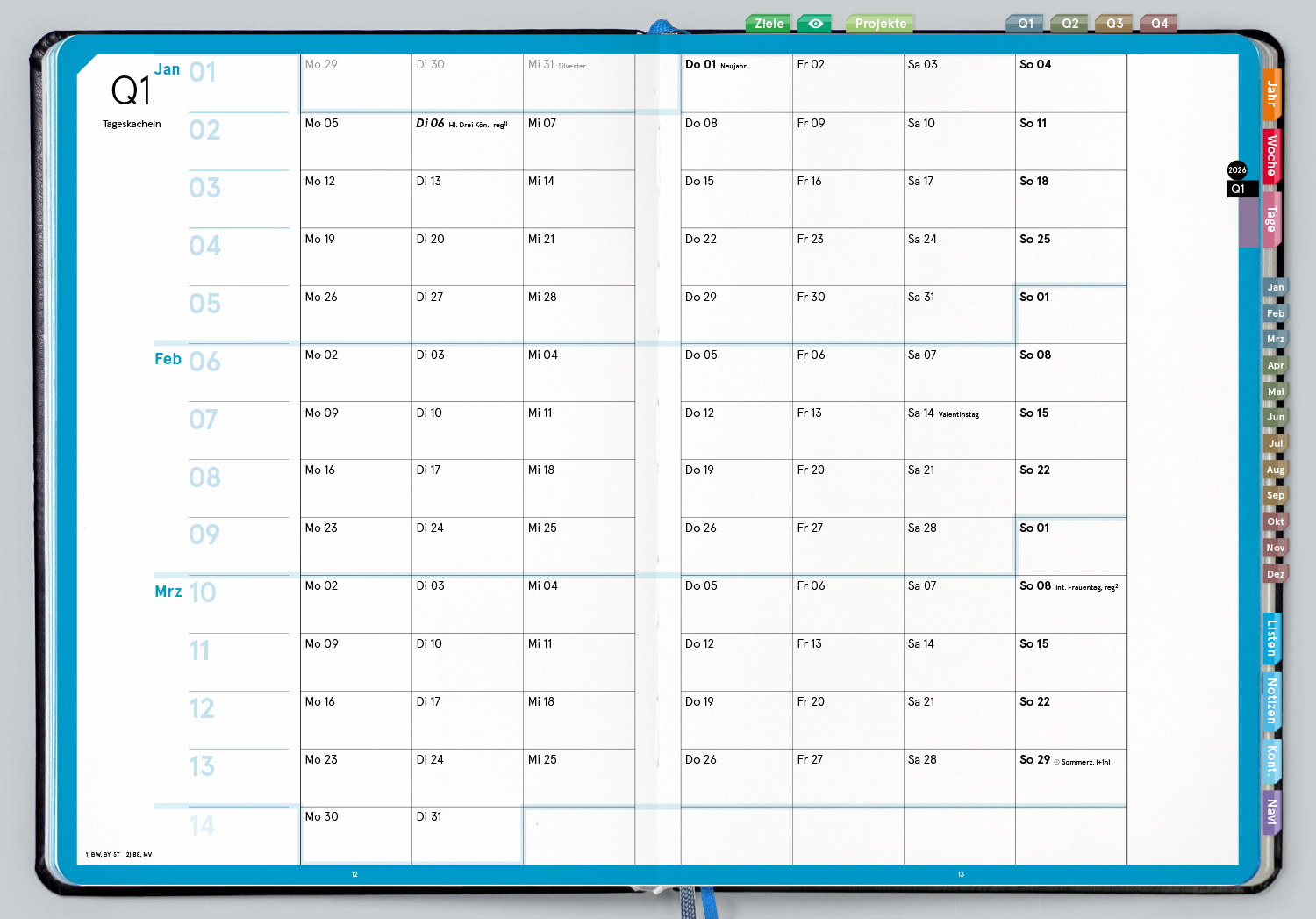Select the Aug month tab

(x=1276, y=470)
